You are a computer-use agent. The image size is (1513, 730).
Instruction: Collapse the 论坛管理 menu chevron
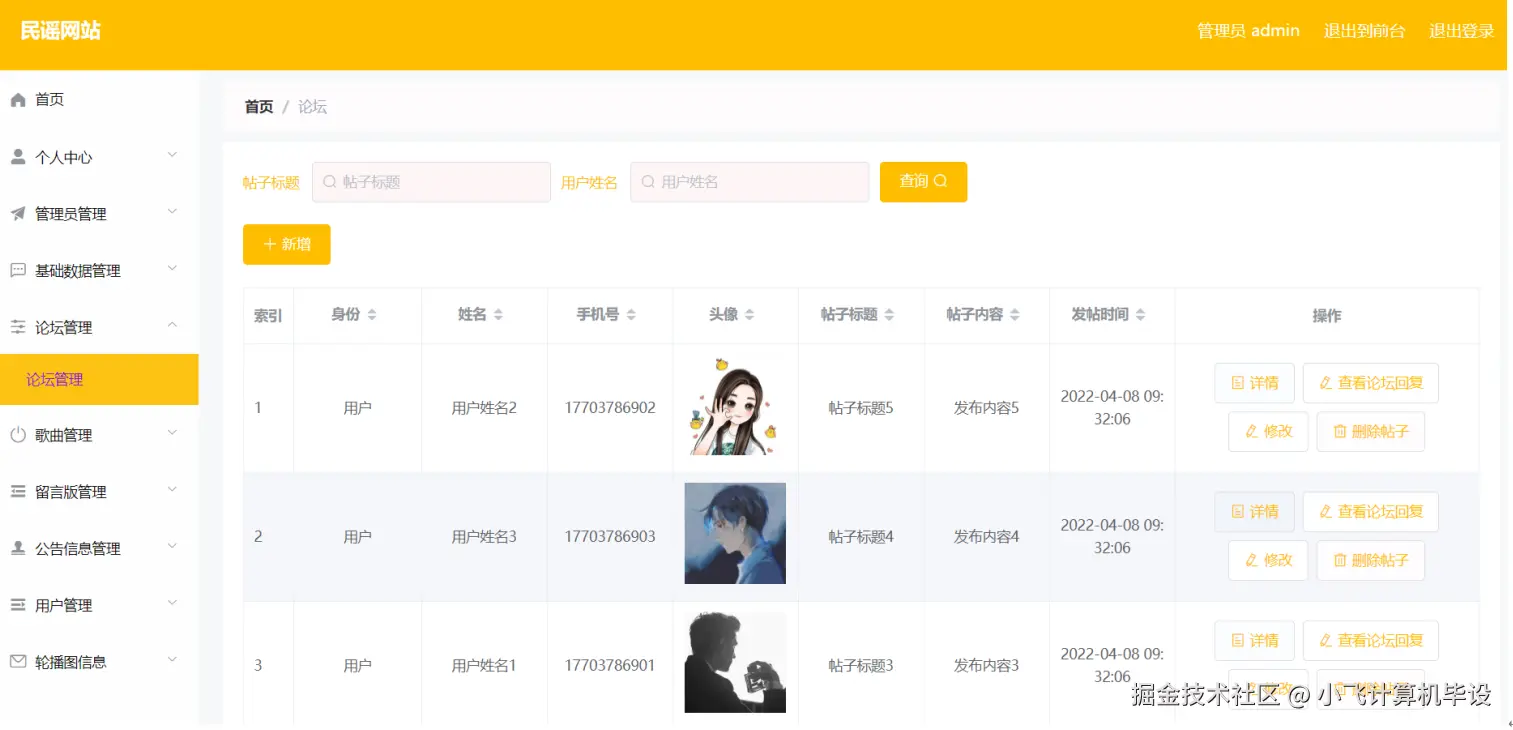pyautogui.click(x=172, y=325)
